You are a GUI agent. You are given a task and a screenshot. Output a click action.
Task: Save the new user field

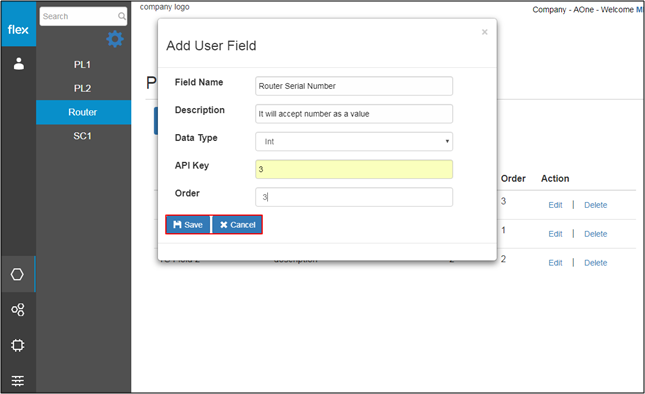(188, 225)
